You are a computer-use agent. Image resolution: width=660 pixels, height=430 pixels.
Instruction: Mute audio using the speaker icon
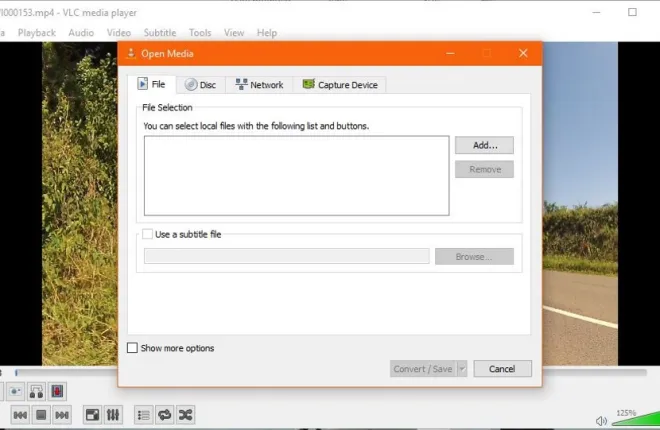tap(601, 420)
